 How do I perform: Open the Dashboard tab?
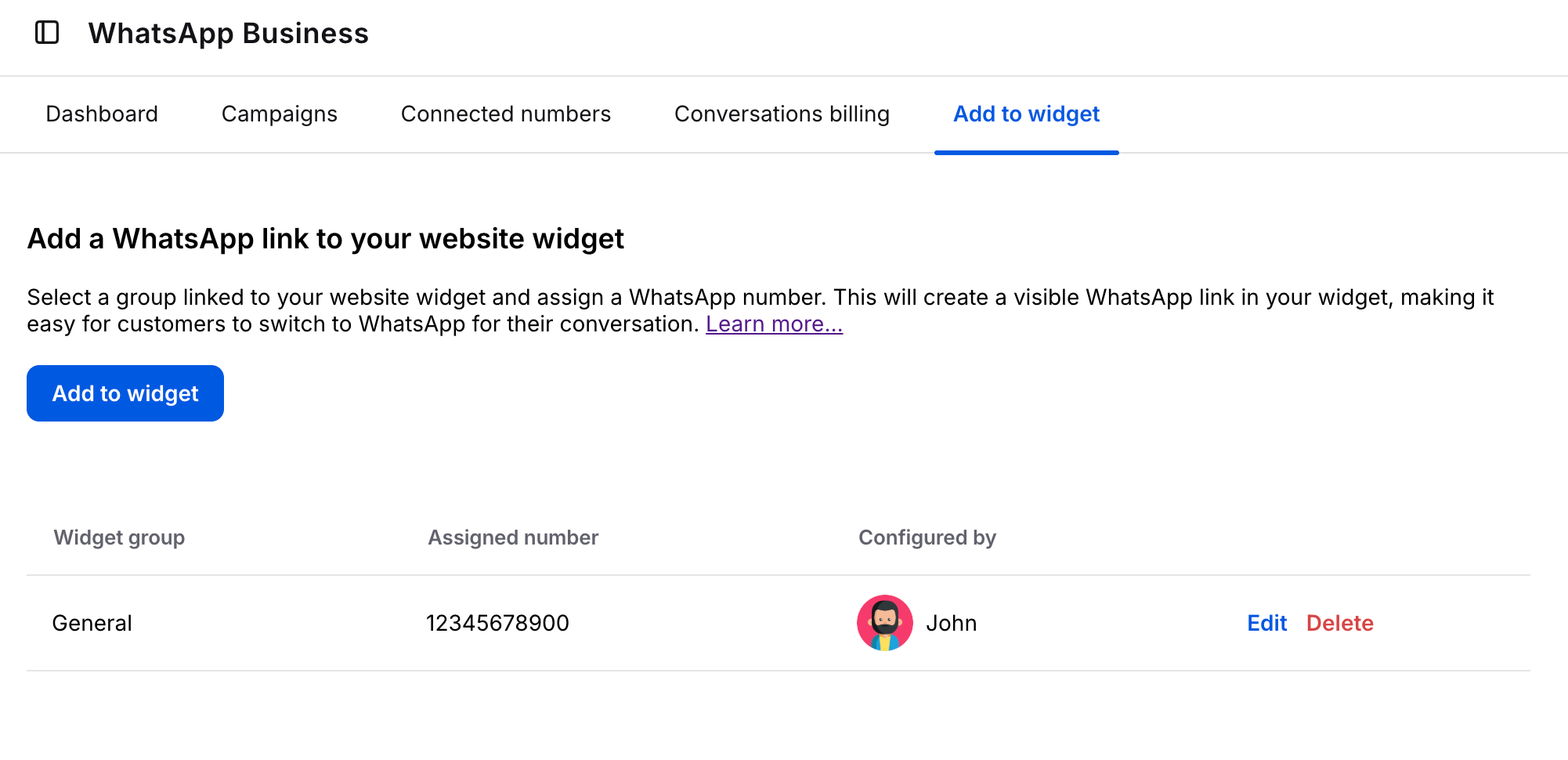point(102,114)
